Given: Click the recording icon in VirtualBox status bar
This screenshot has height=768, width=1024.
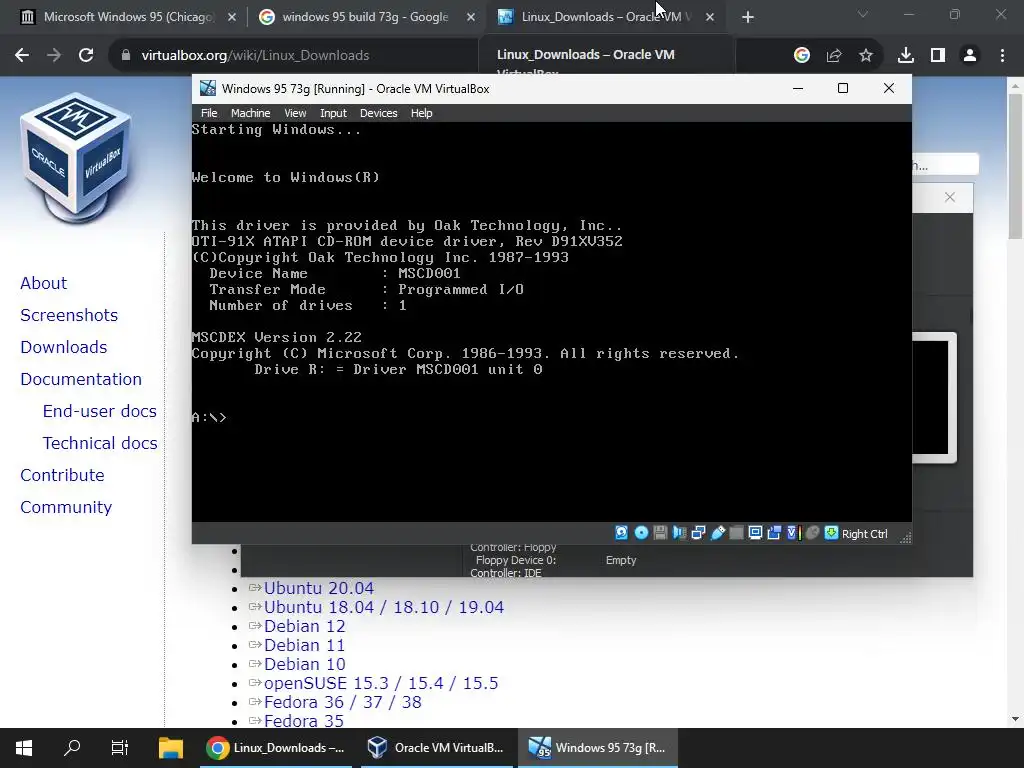Looking at the screenshot, I should tap(775, 533).
